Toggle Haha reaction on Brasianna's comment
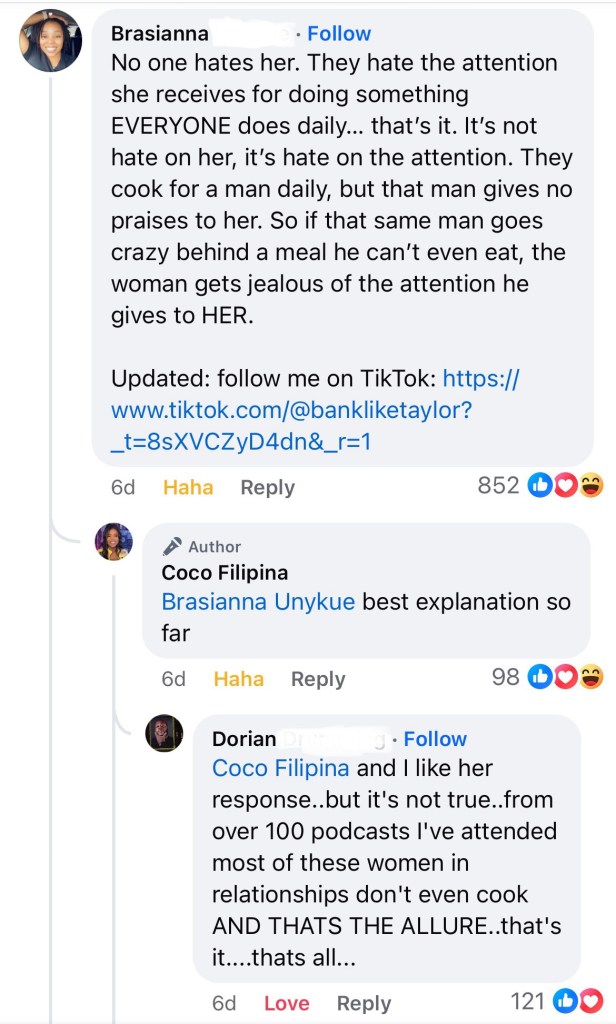The image size is (616, 1024). (x=188, y=487)
